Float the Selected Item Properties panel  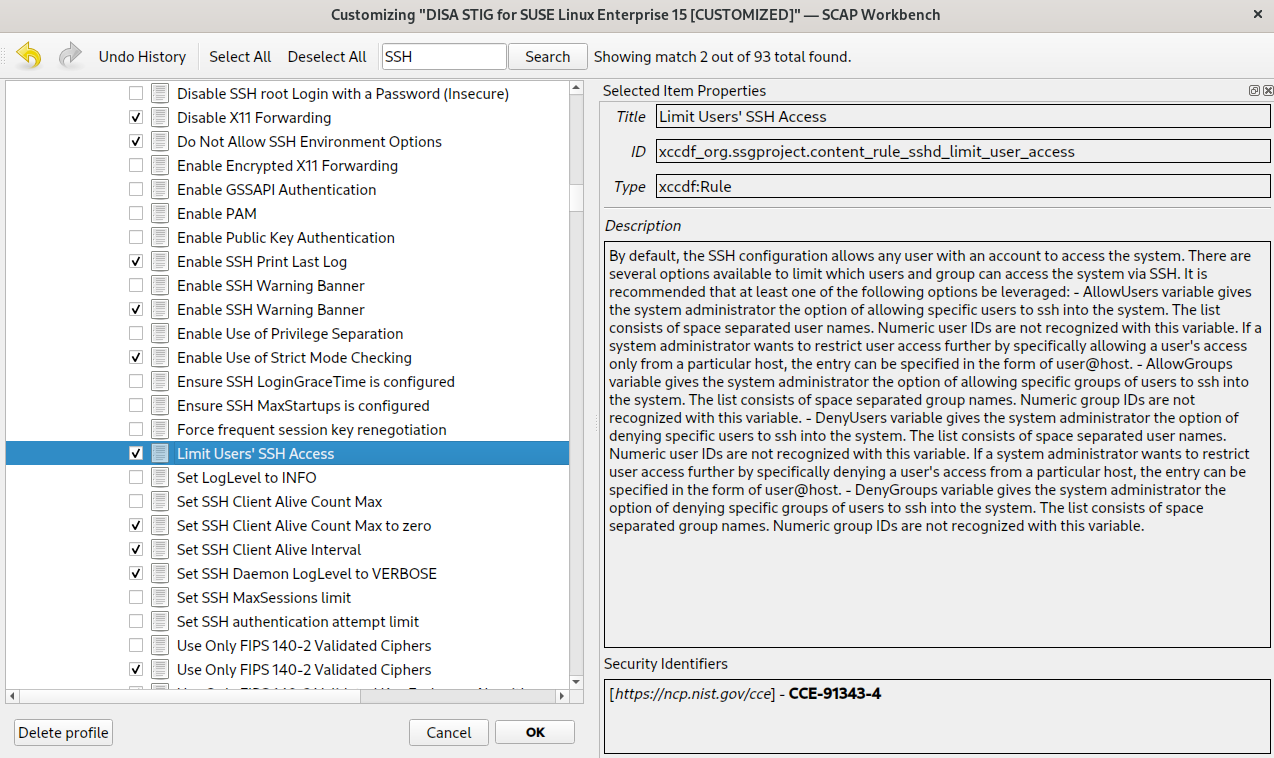(x=1254, y=91)
